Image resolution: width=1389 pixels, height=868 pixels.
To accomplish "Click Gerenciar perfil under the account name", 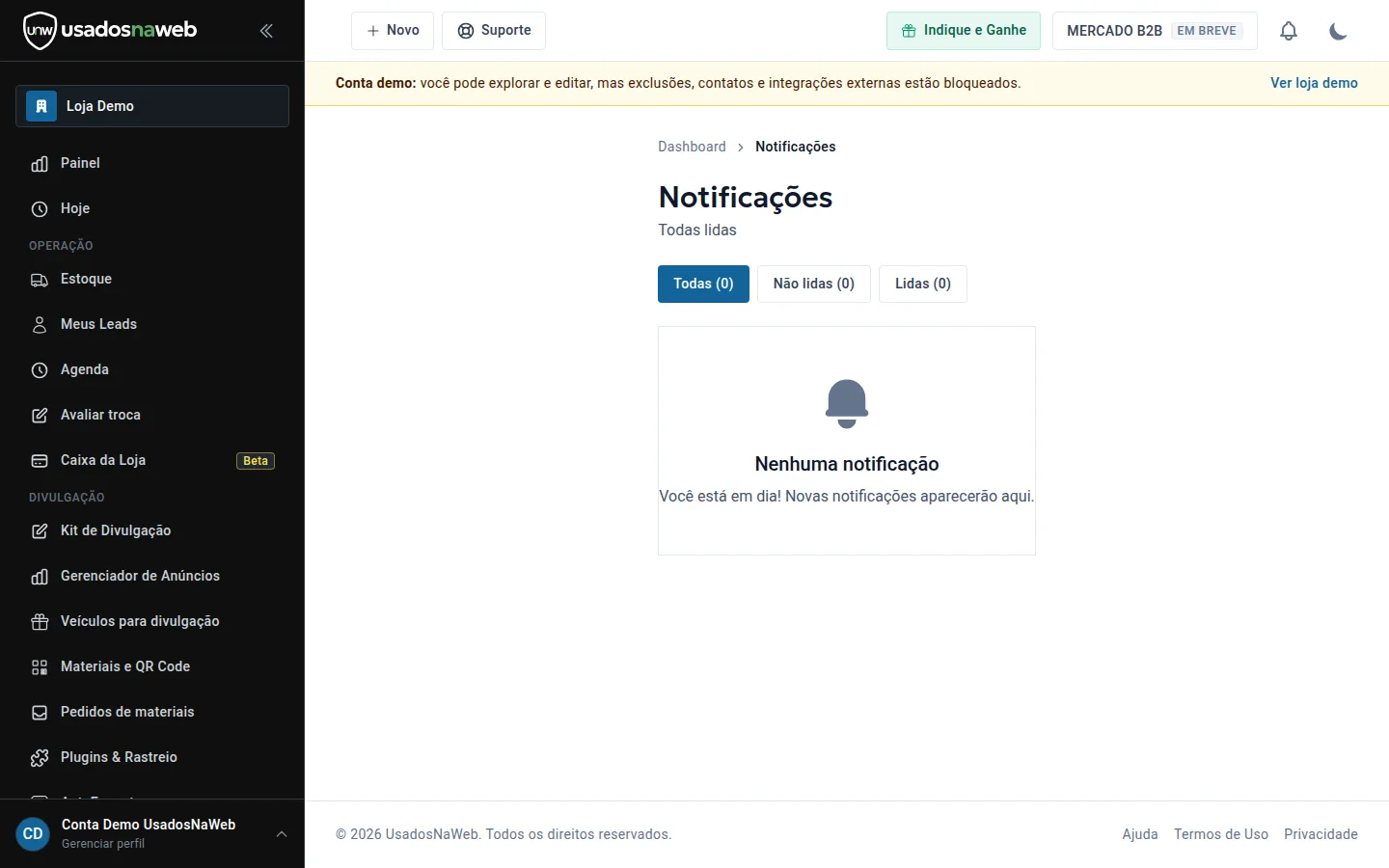I will (x=103, y=844).
